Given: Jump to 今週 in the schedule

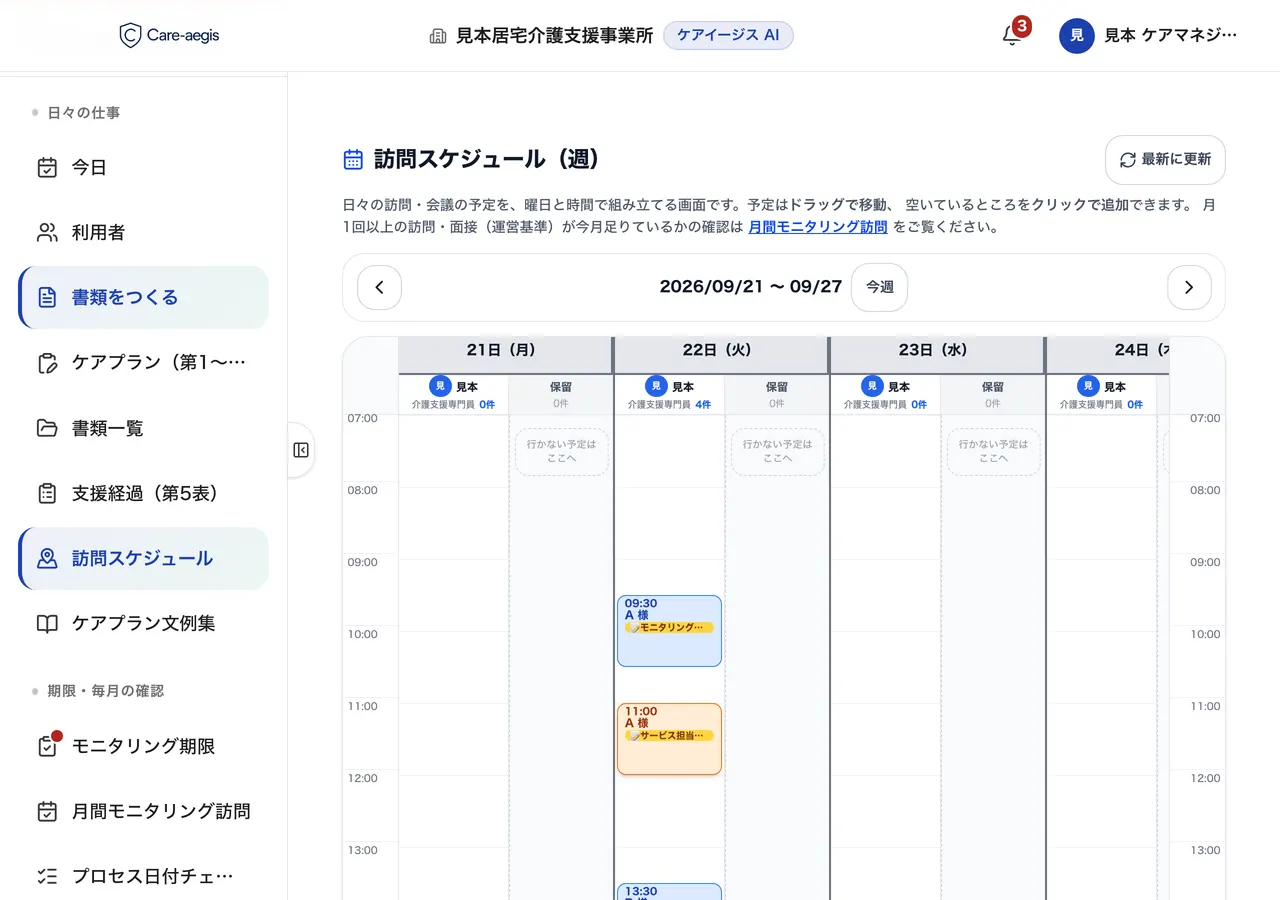Looking at the screenshot, I should tap(880, 288).
